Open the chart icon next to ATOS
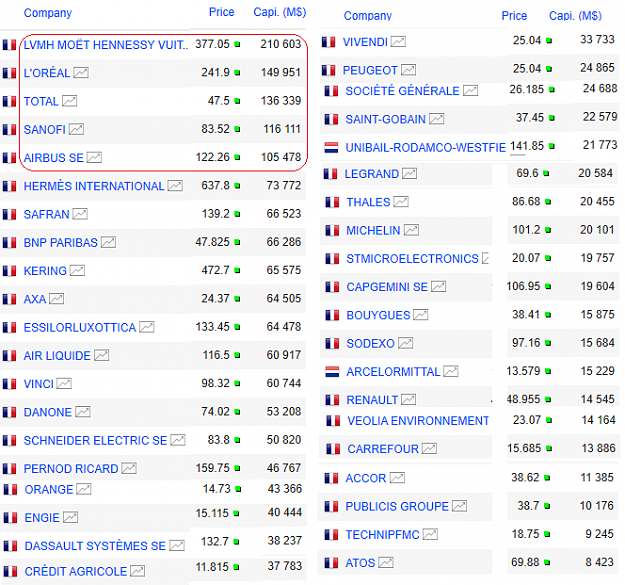This screenshot has height=585, width=625. pyautogui.click(x=386, y=563)
